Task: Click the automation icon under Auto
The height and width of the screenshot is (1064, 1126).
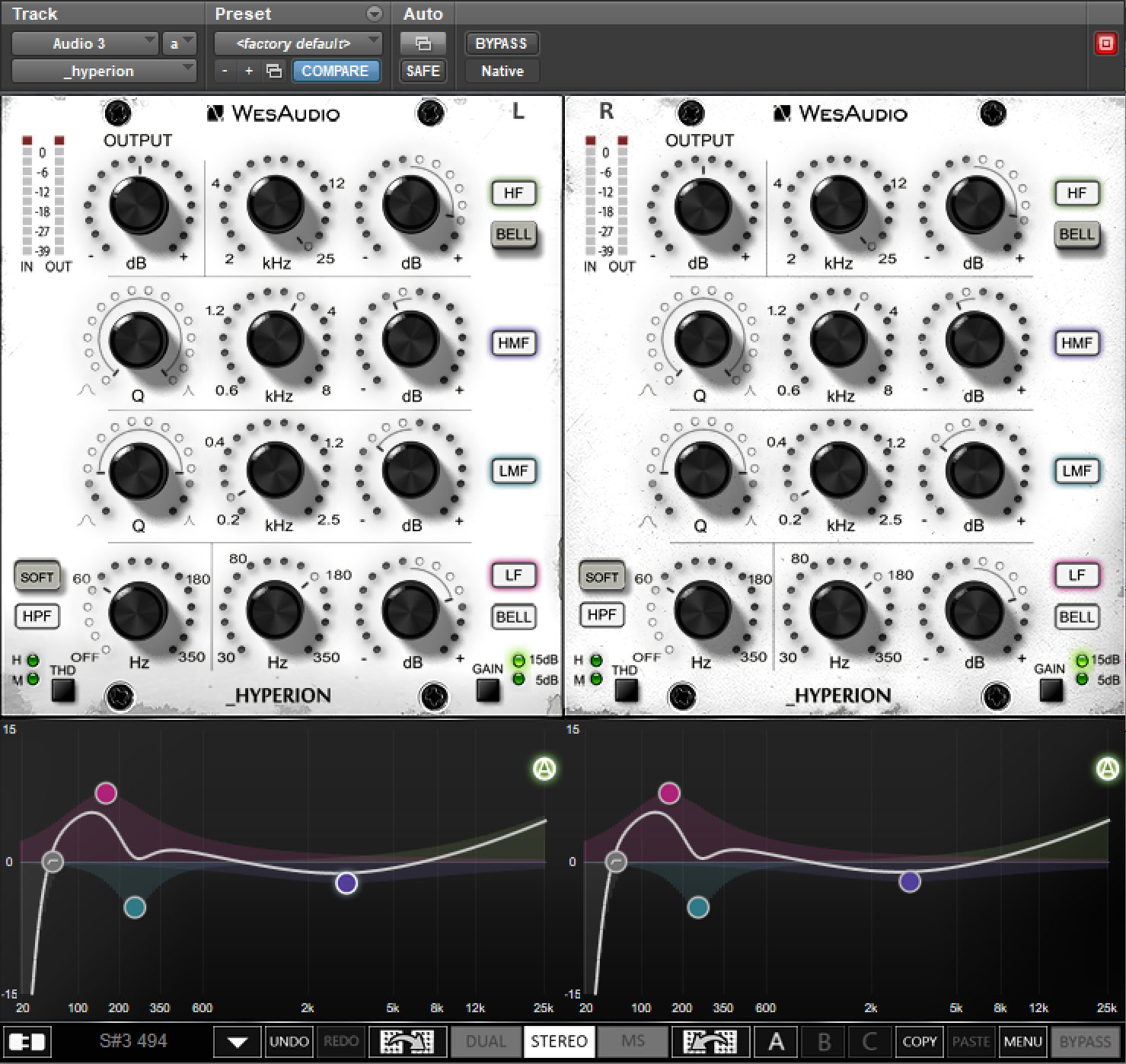Action: click(x=423, y=43)
